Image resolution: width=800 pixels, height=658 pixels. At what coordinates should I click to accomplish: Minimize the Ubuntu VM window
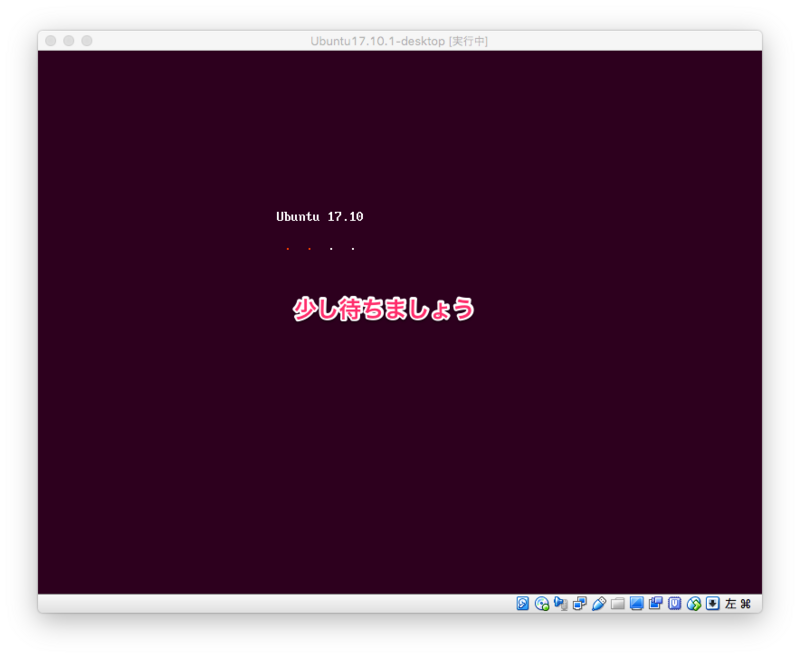pos(68,40)
